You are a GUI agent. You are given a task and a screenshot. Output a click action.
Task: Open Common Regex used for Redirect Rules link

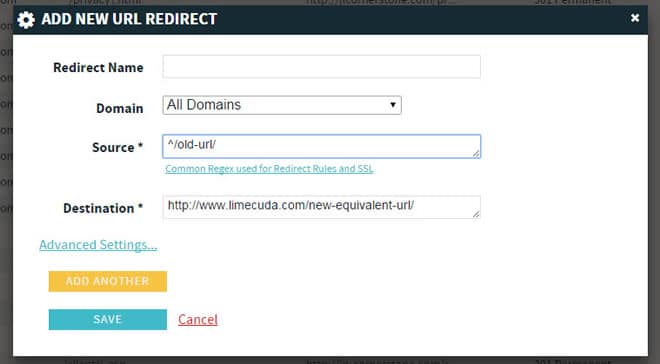point(269,169)
